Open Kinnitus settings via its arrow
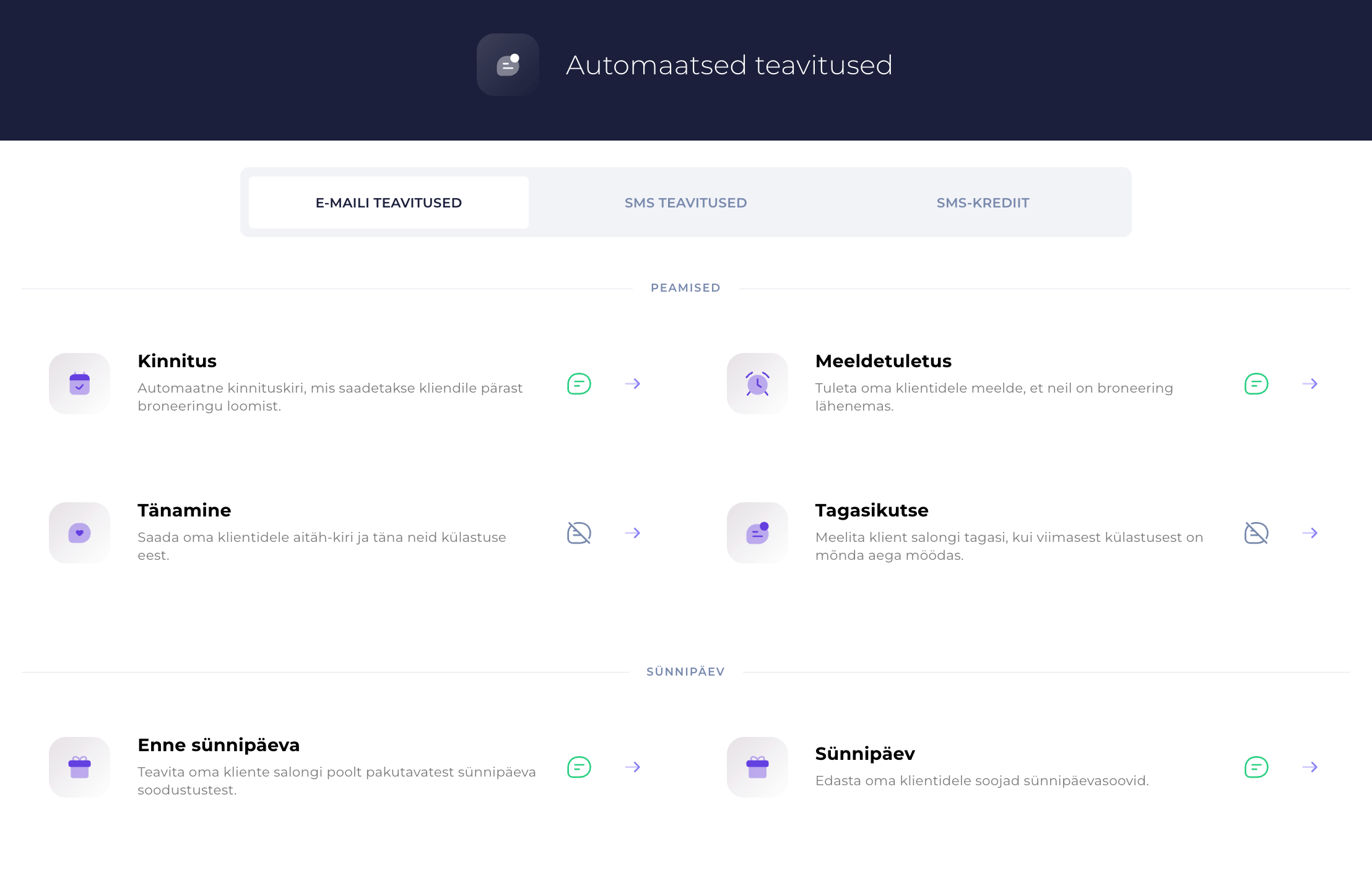1372x893 pixels. pos(632,384)
